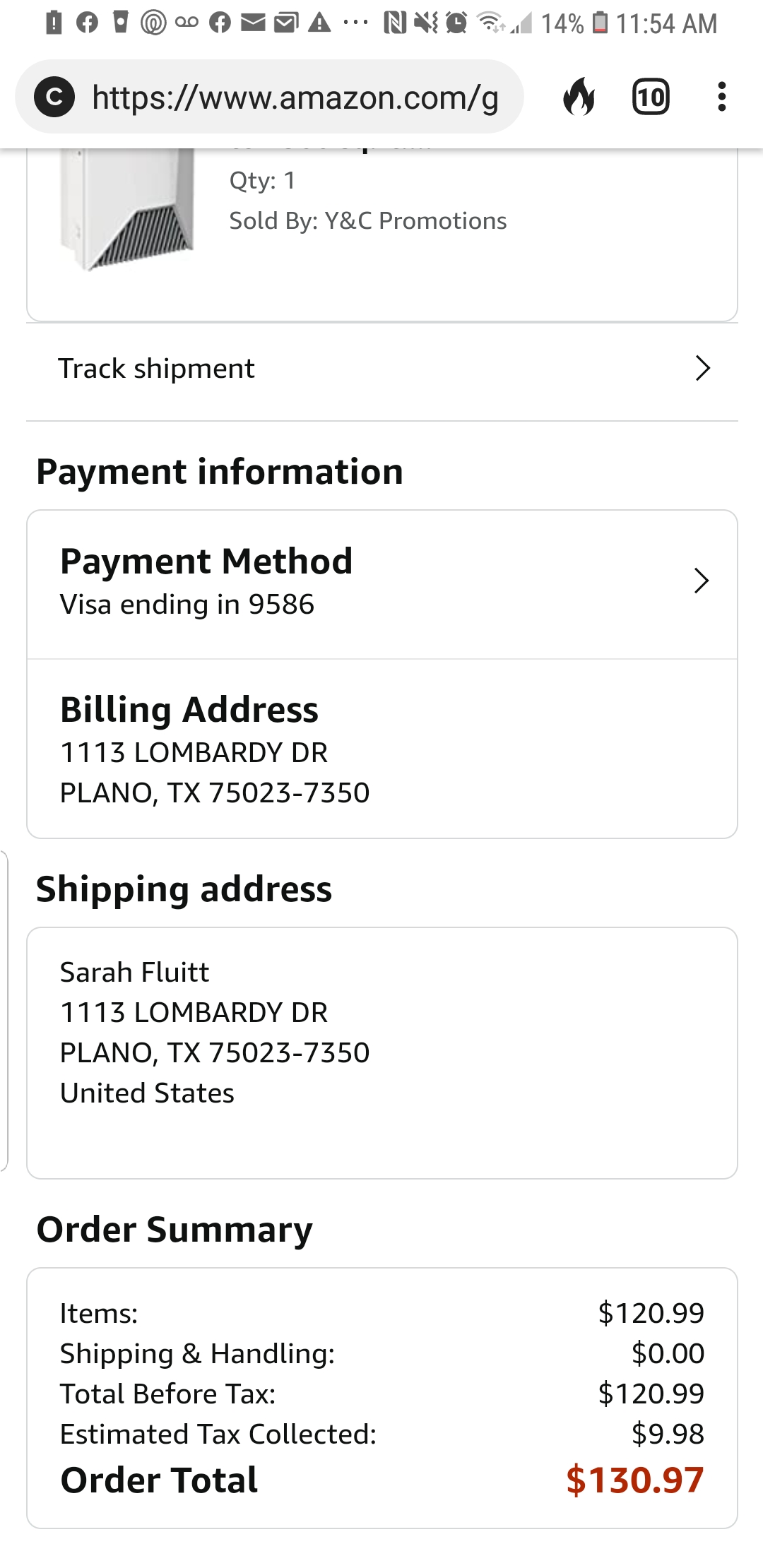Expand the Track shipment chevron arrow
The image size is (763, 1568).
click(702, 369)
